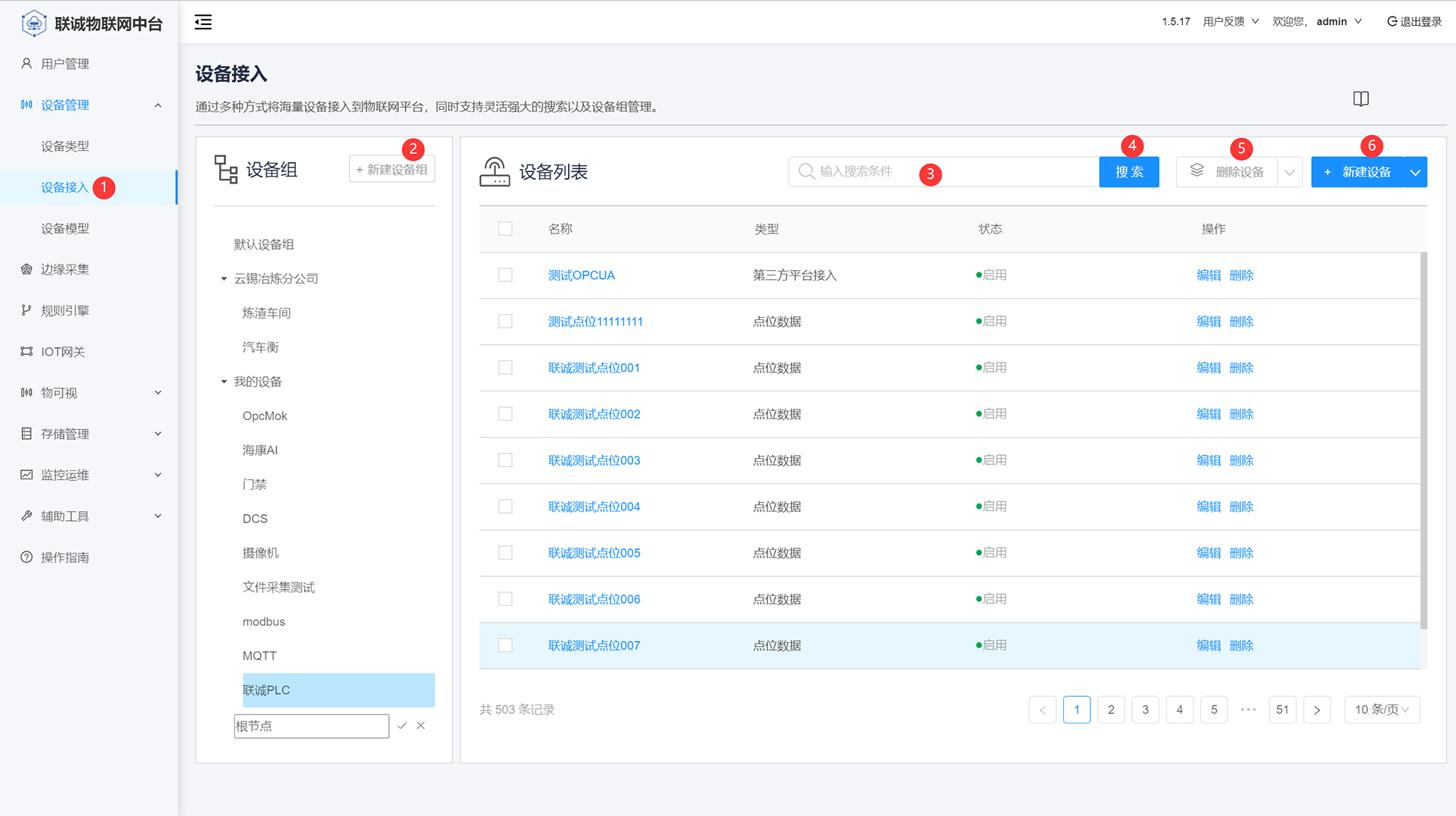1456x816 pixels.
Task: Open the 10 条/页 page size selector
Action: [x=1382, y=710]
